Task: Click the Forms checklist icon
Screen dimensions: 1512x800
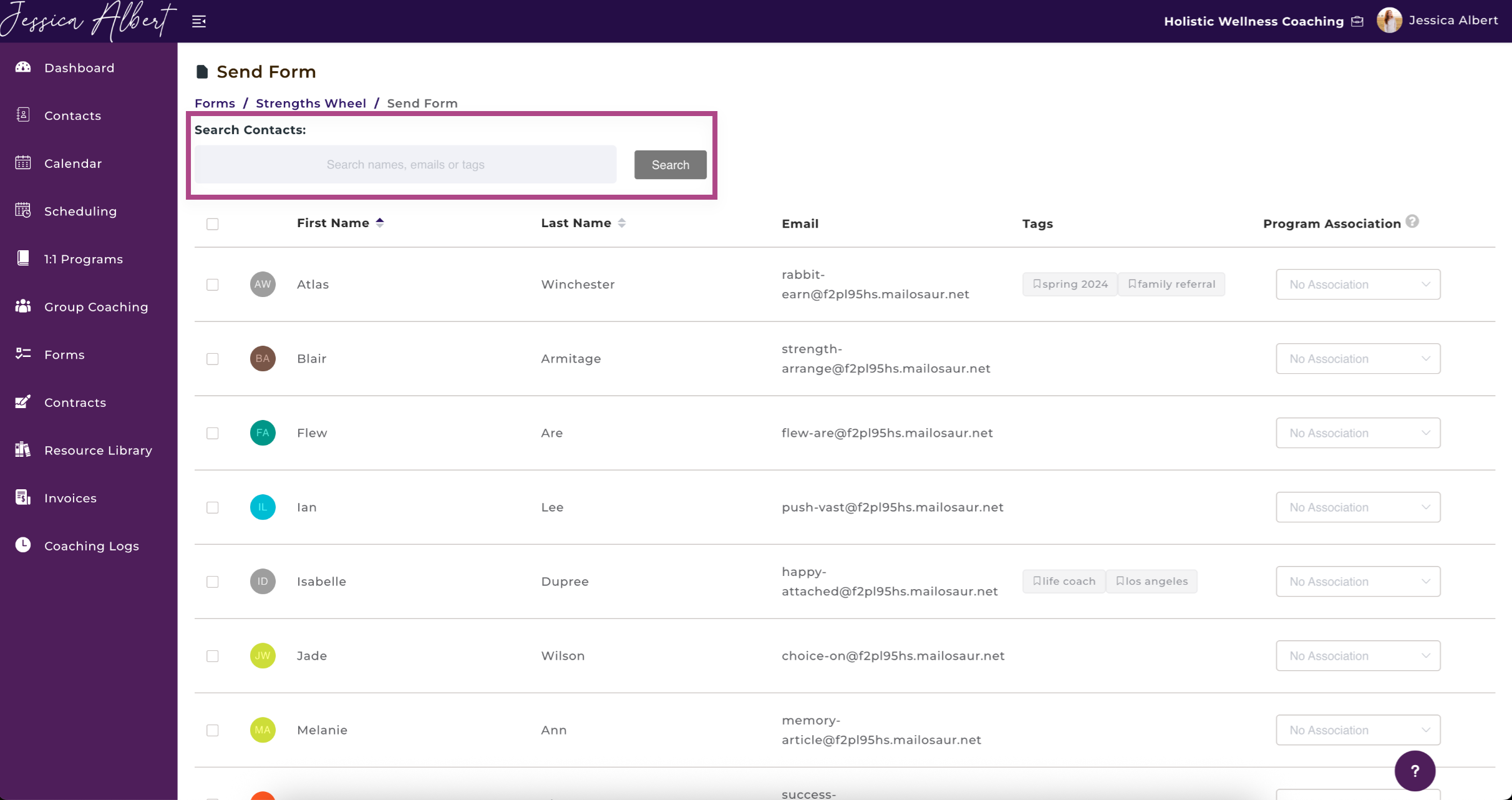Action: [23, 354]
